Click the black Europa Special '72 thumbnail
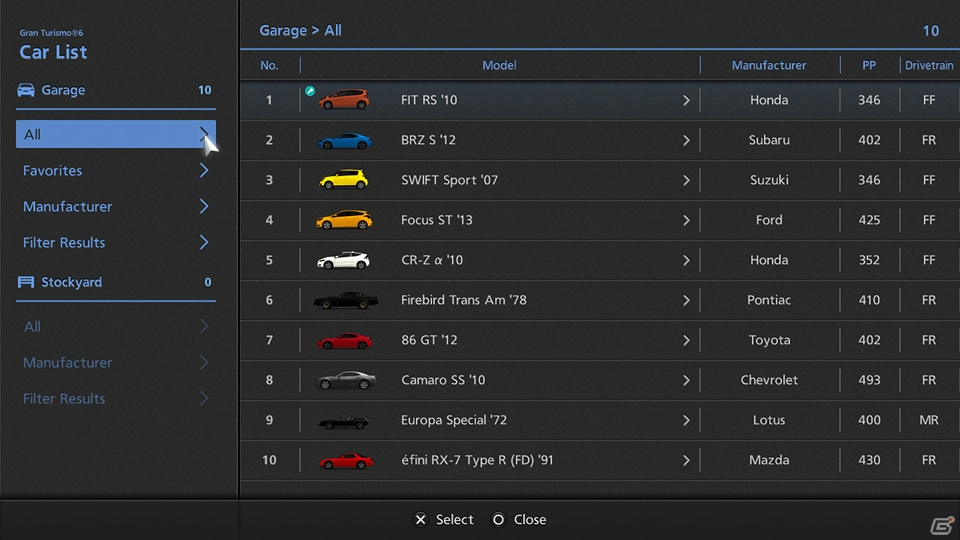The width and height of the screenshot is (960, 540). 343,421
